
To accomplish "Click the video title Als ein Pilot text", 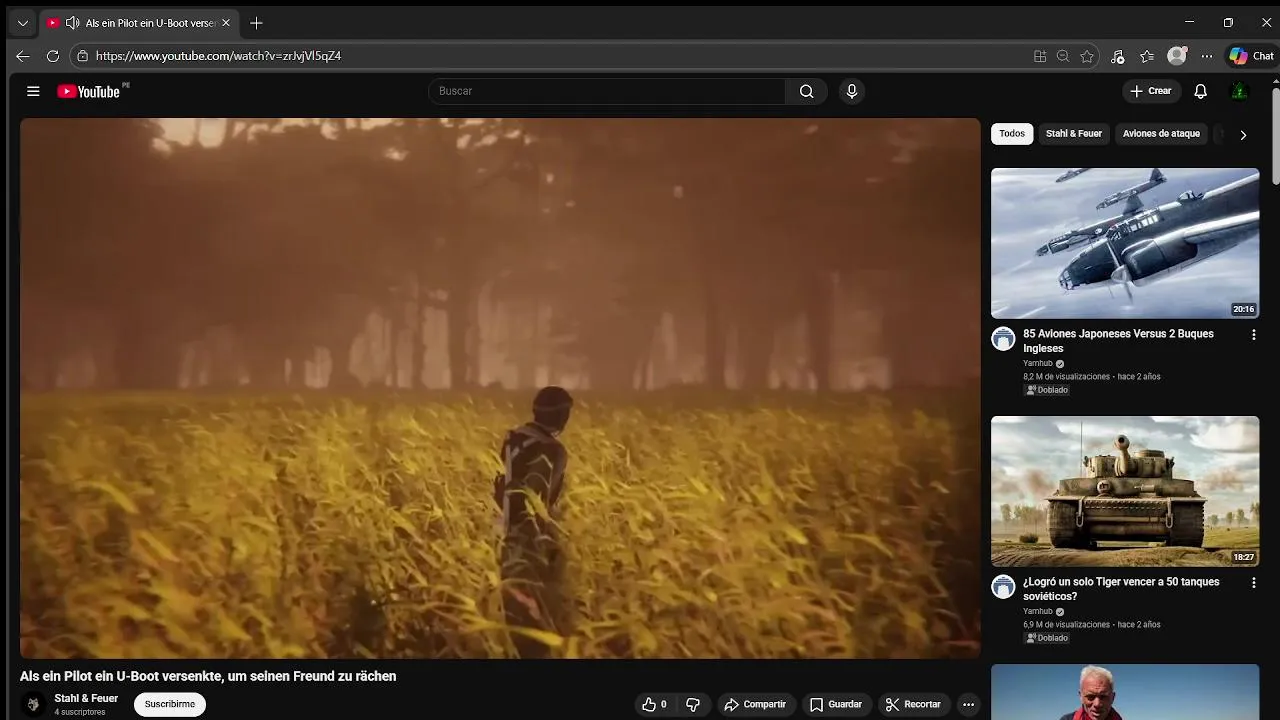I will click(208, 677).
